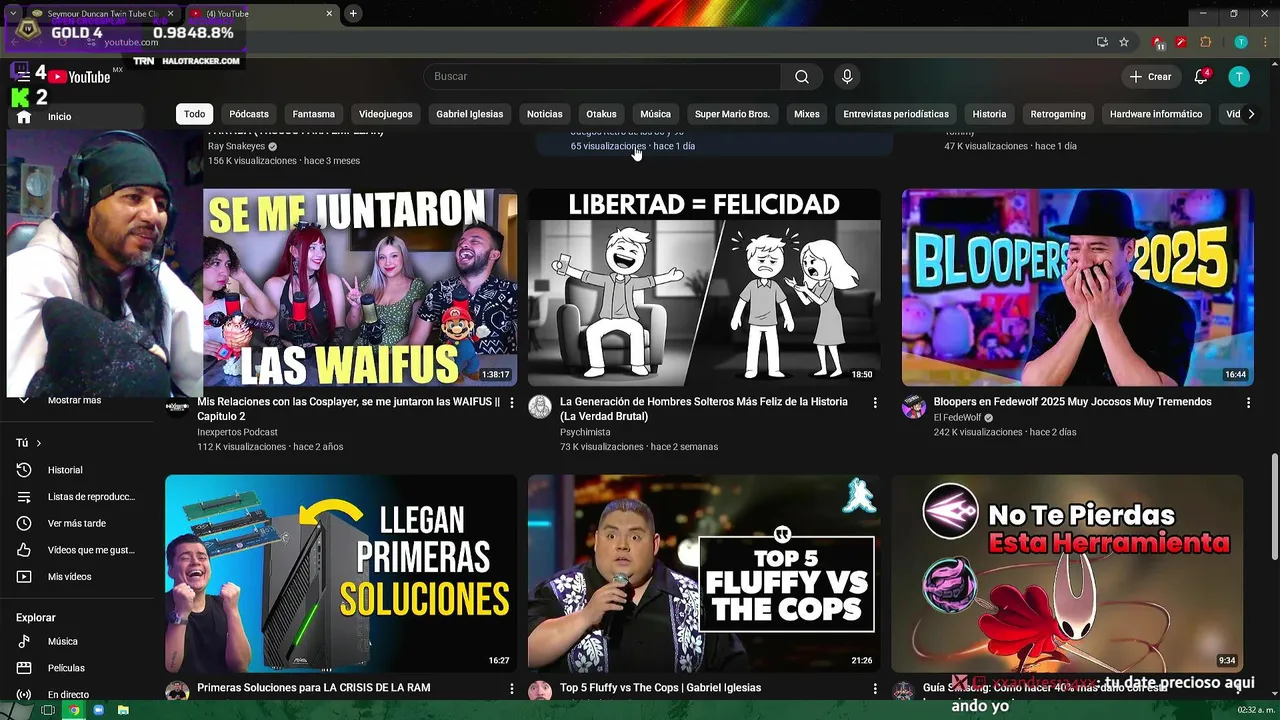Expand sidebar with Mostrar más
1280x720 pixels.
[76, 400]
